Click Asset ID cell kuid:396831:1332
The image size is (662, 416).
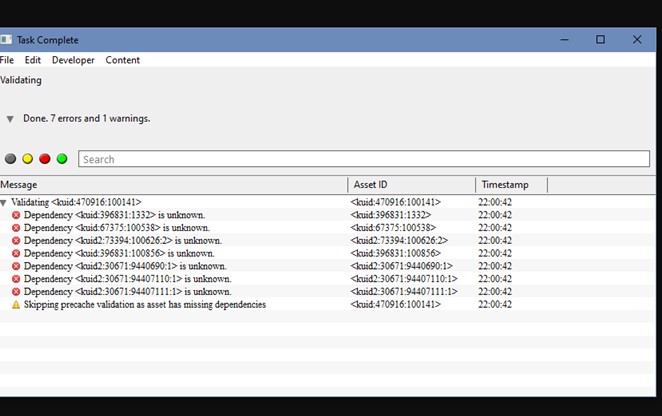click(x=391, y=215)
